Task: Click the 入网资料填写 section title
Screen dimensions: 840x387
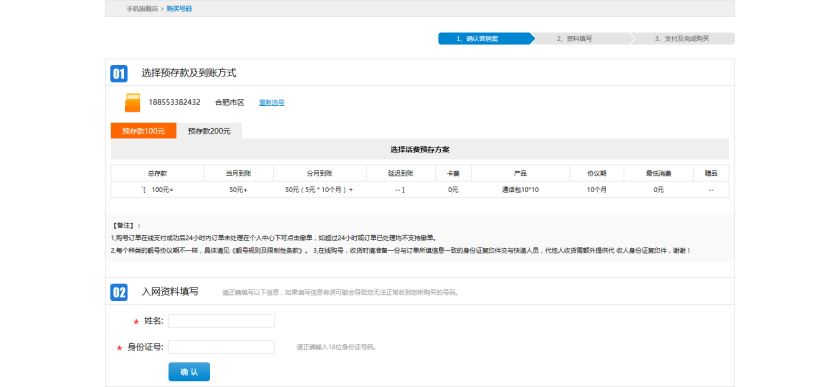Action: pyautogui.click(x=170, y=292)
